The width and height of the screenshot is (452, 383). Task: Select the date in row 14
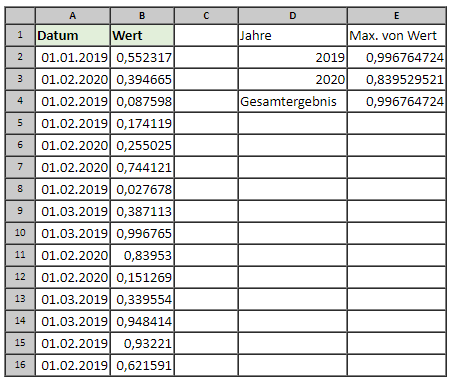[x=73, y=321]
